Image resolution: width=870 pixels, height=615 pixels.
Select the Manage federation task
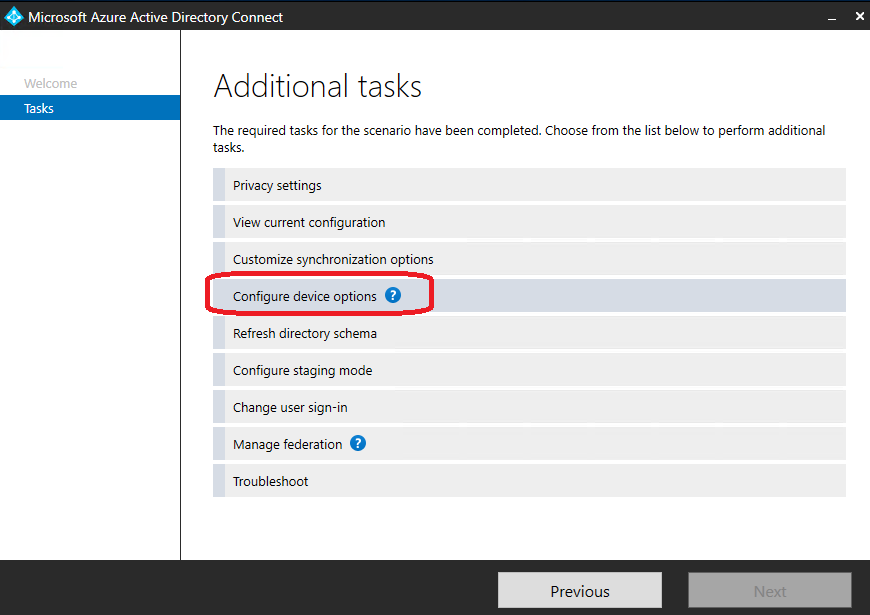point(288,443)
